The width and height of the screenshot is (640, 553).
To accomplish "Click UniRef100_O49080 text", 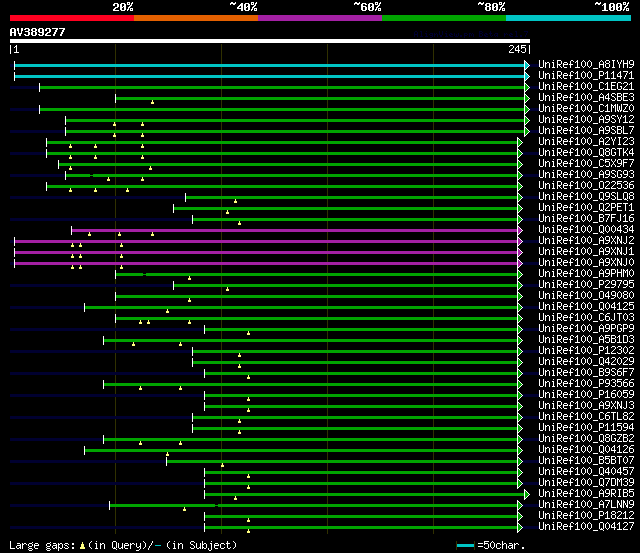I will (586, 296).
